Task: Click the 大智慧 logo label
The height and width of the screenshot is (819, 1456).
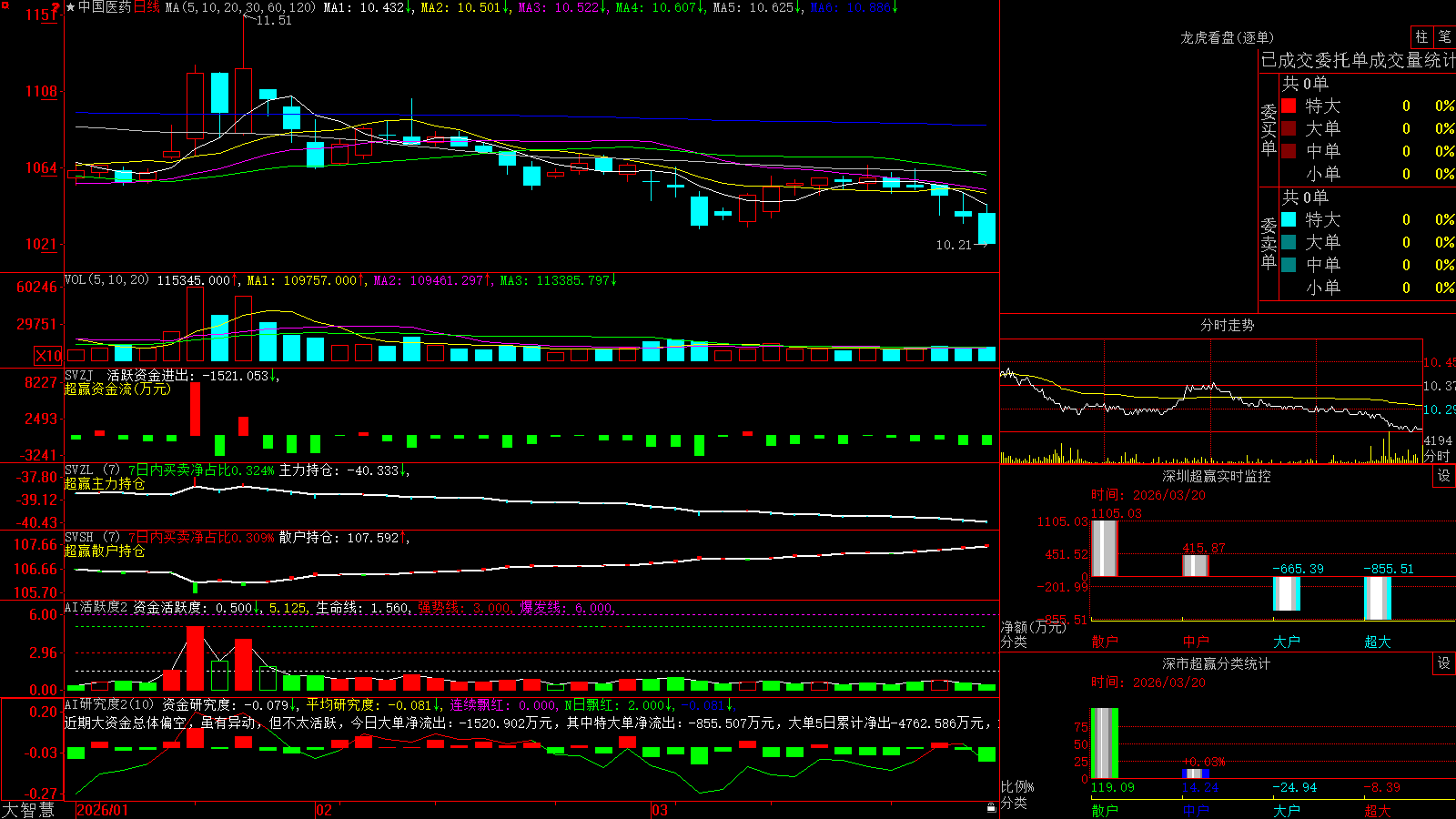Action: pyautogui.click(x=28, y=809)
